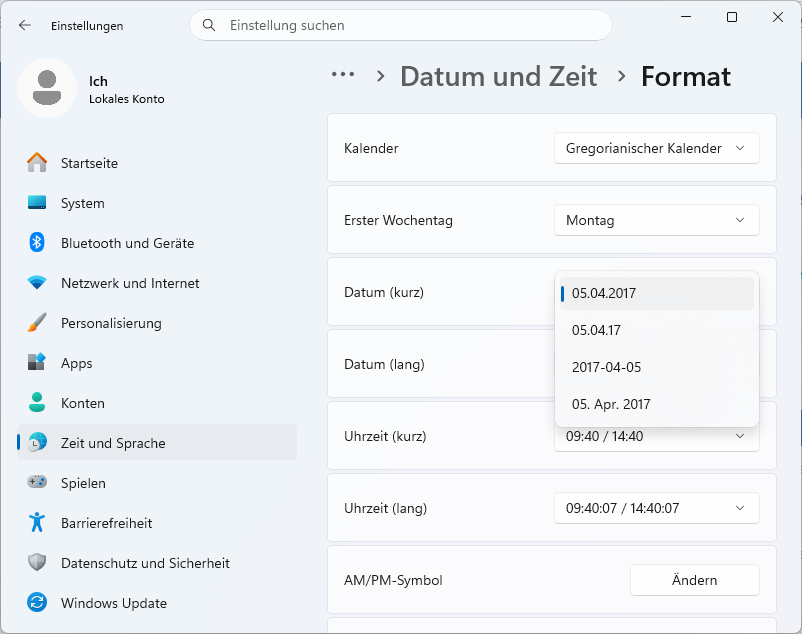This screenshot has width=802, height=634.
Task: Click the back arrow icon
Action: (25, 26)
